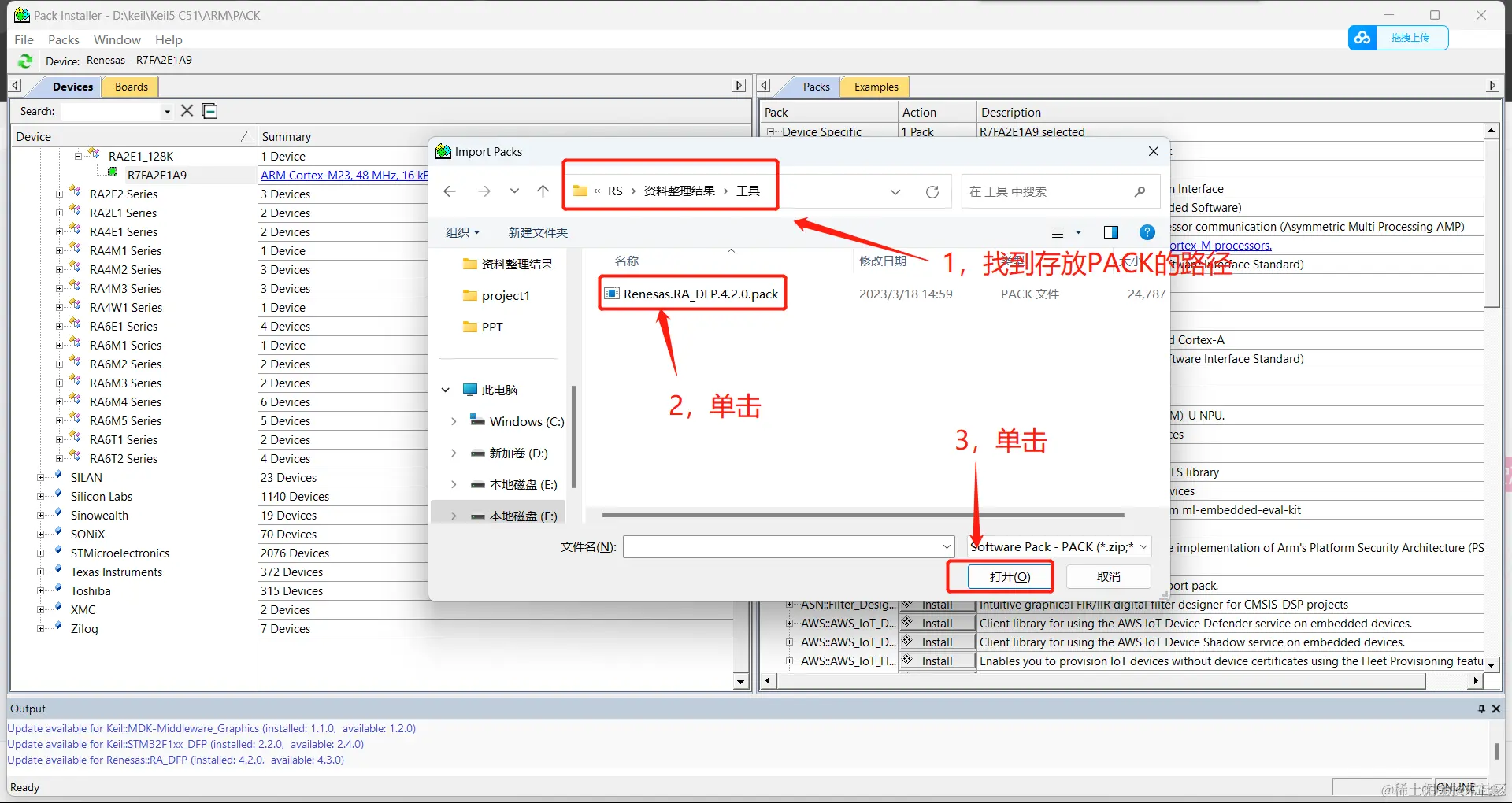Expand the 新加卷 (D:) drive

tap(454, 453)
